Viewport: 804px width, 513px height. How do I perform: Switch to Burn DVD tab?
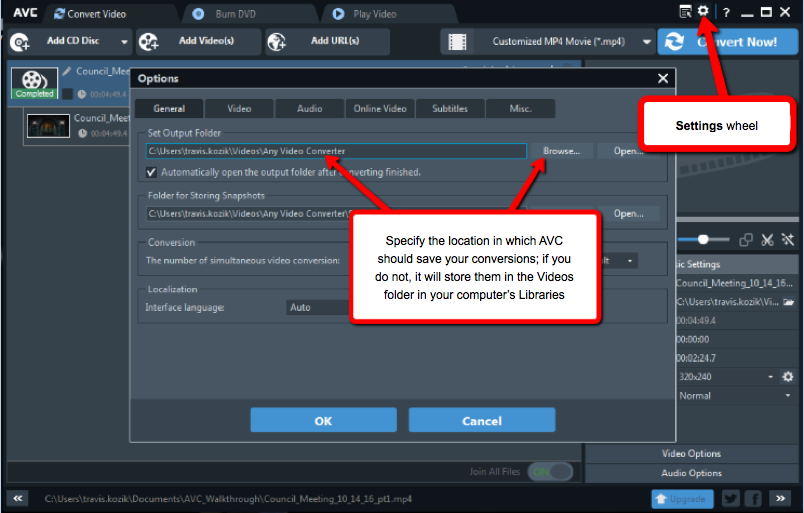[x=226, y=14]
